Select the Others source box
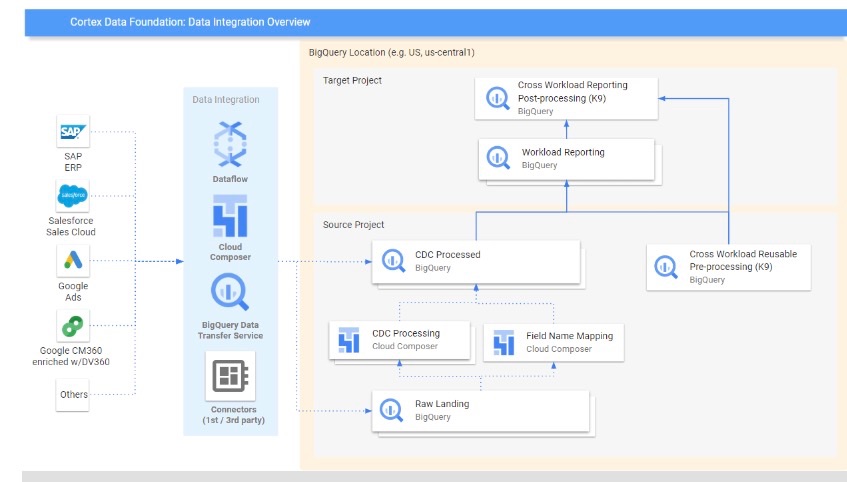847x482 pixels. click(73, 395)
